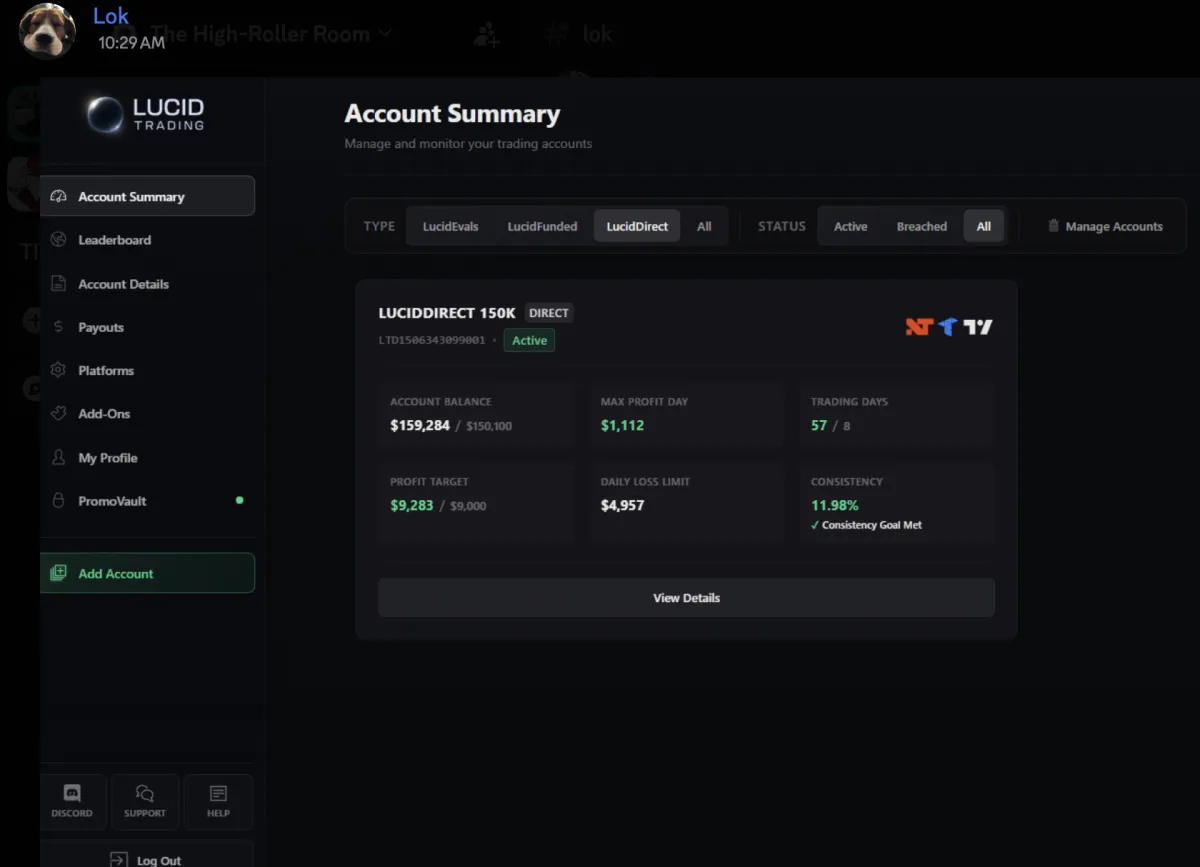Click the Account Summary heading
The image size is (1200, 867).
coord(452,114)
